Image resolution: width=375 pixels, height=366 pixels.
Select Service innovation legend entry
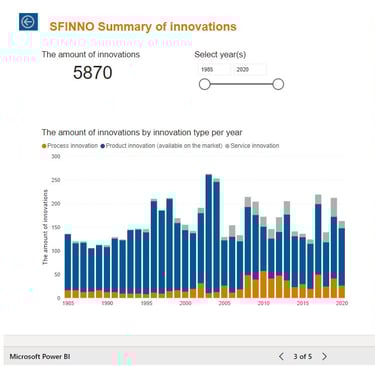(252, 146)
